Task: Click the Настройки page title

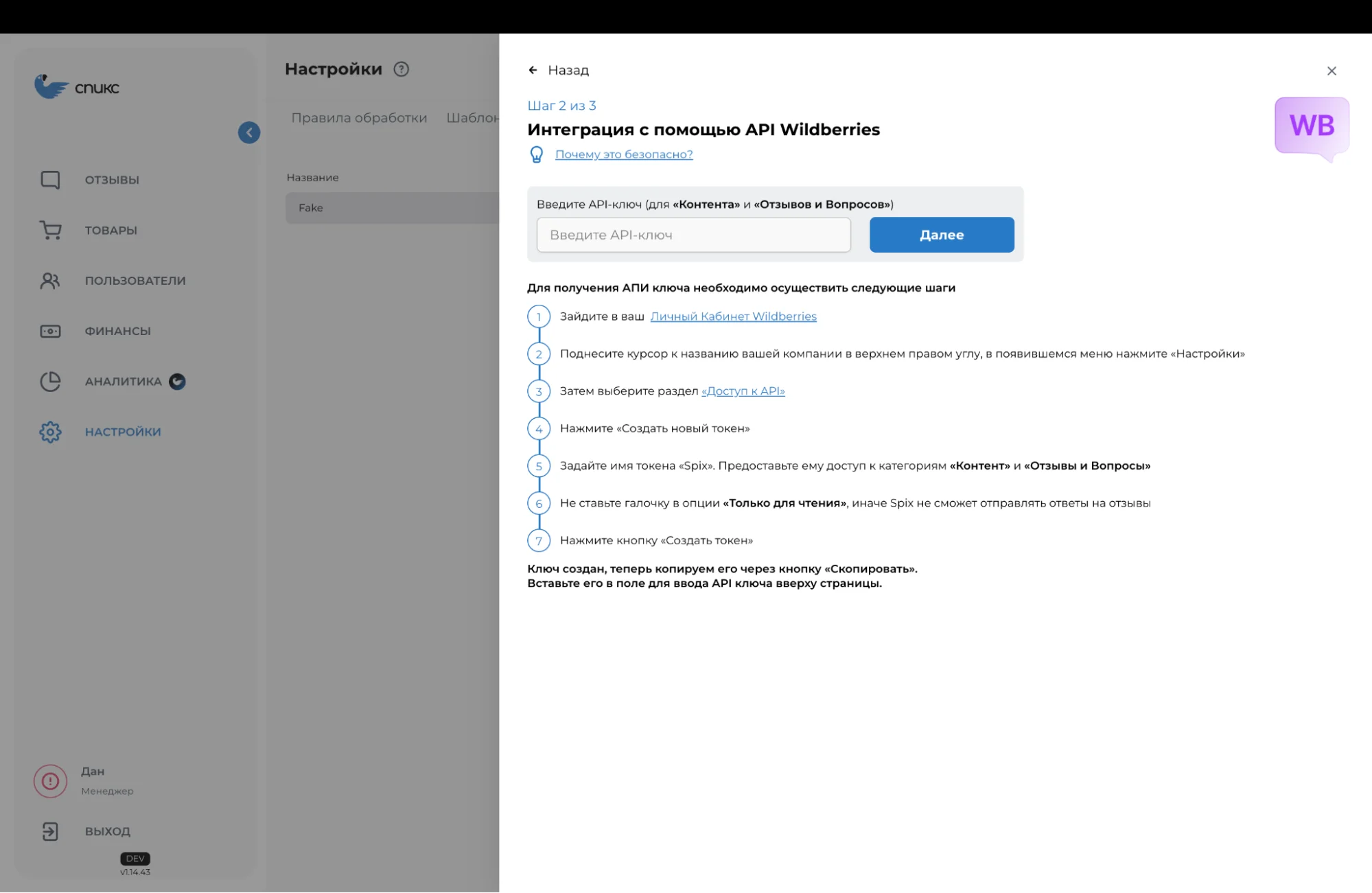Action: point(334,69)
